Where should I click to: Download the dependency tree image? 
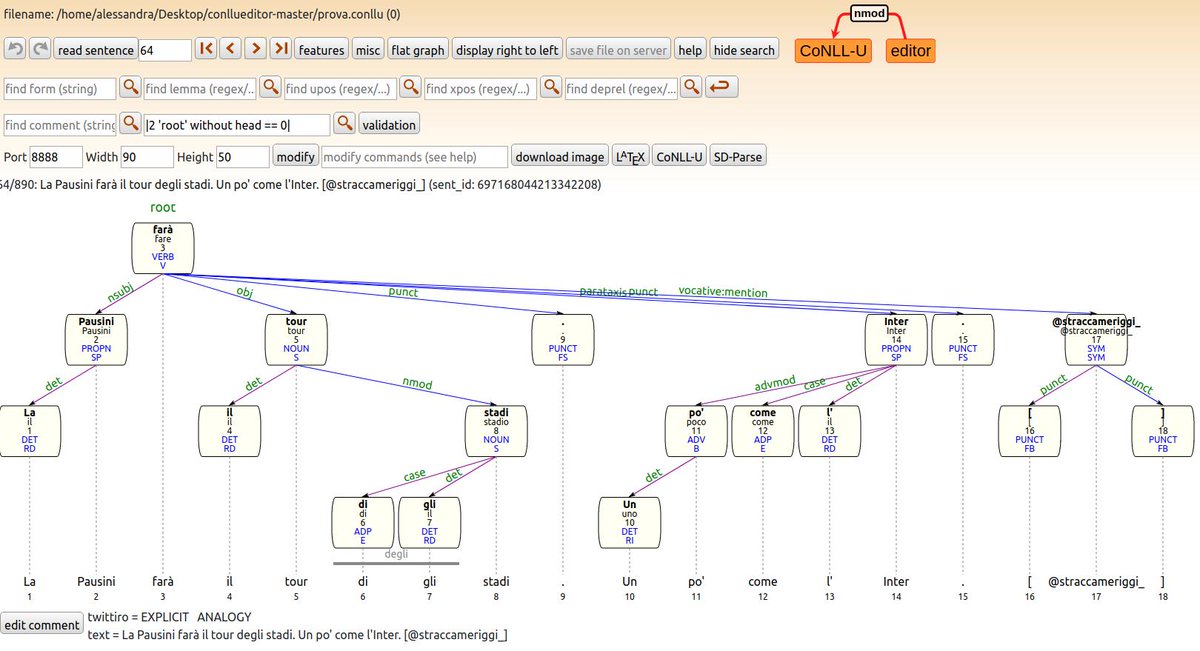[559, 155]
